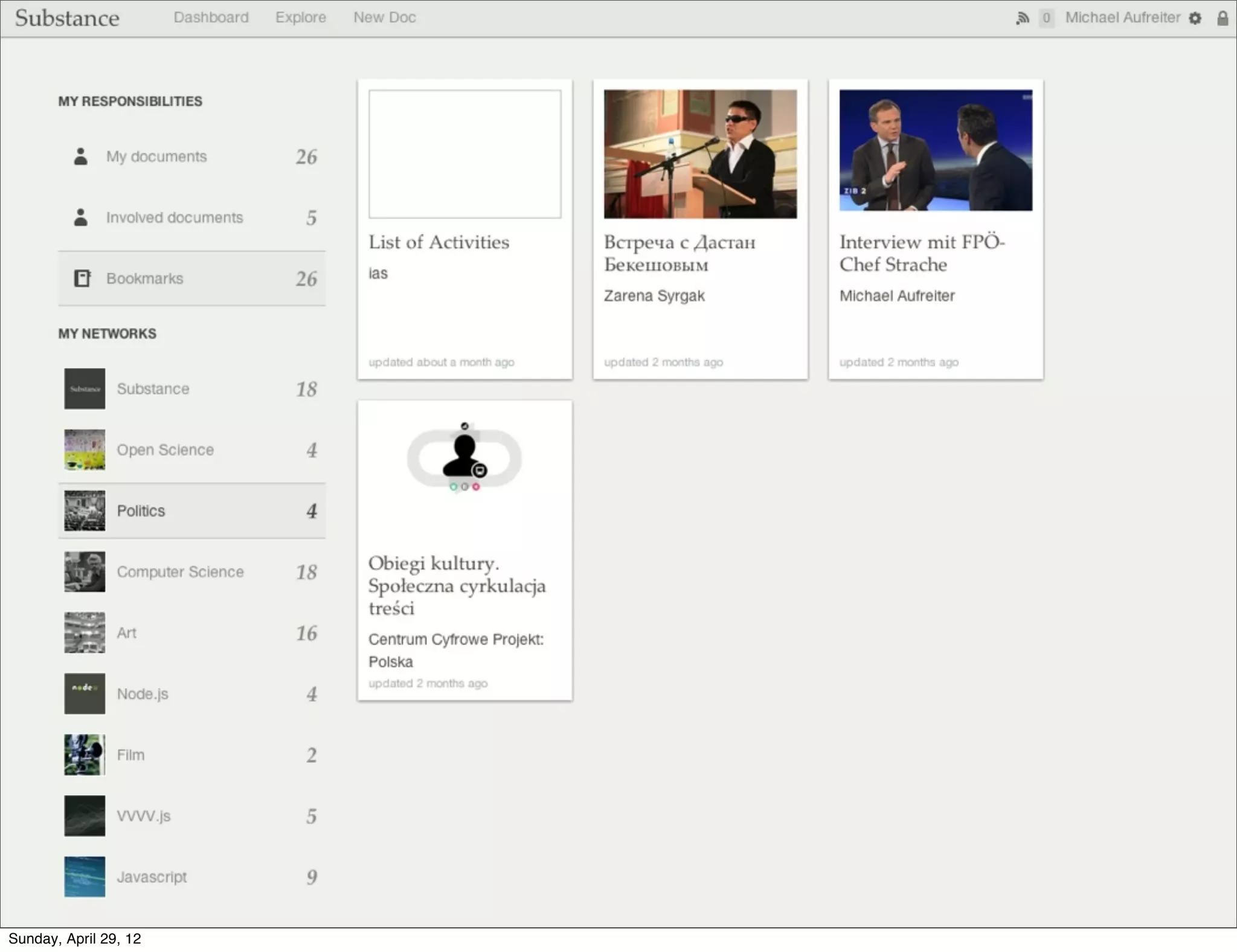Image resolution: width=1237 pixels, height=952 pixels.
Task: Click the Substance logo title
Action: tap(67, 18)
